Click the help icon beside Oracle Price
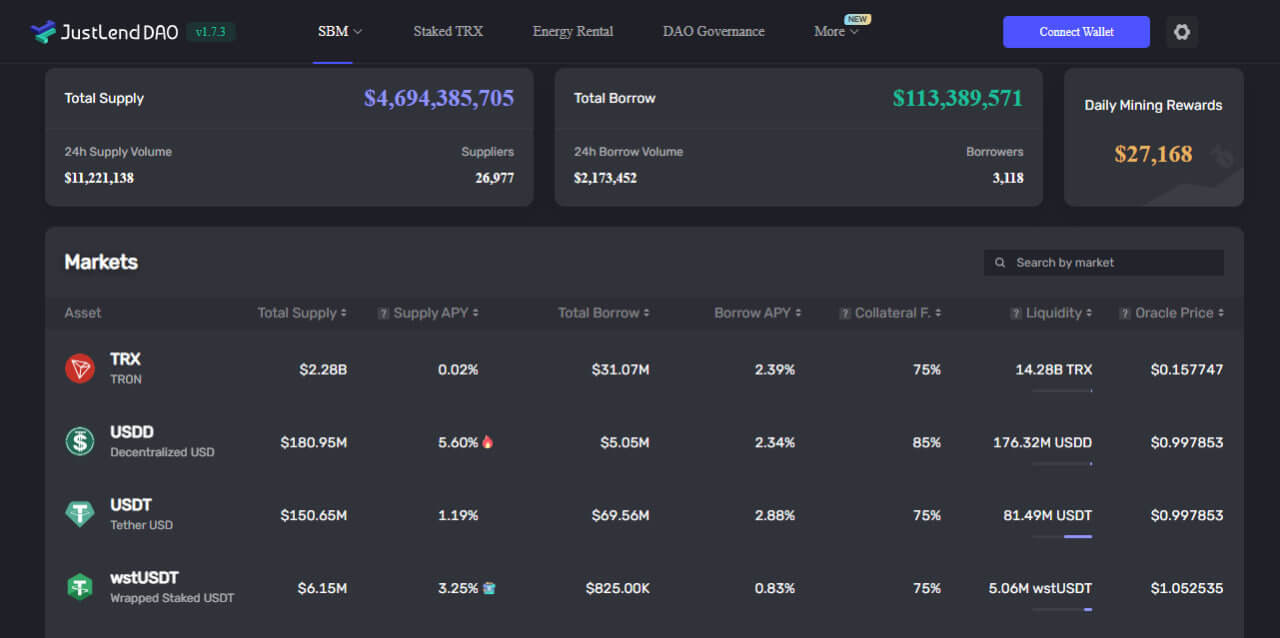 tap(1125, 313)
